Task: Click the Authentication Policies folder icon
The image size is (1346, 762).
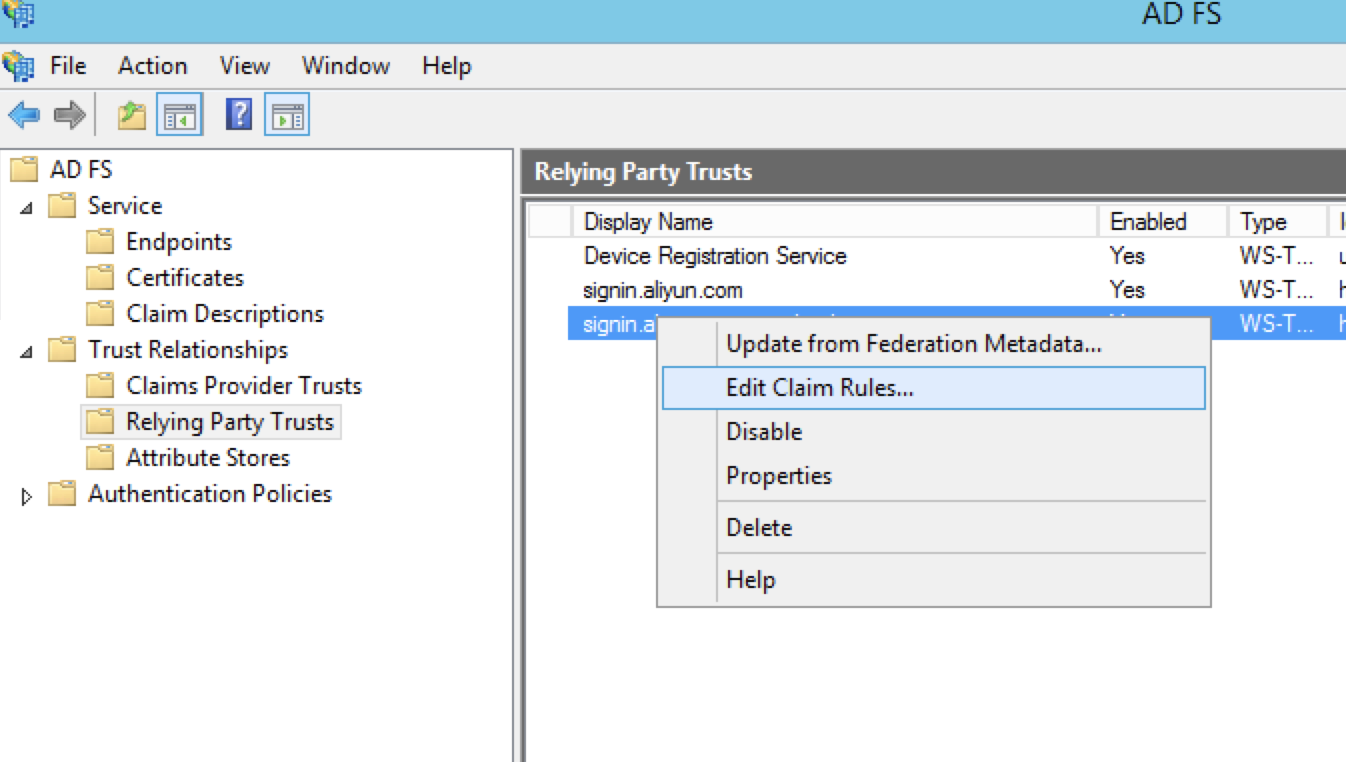Action: coord(62,494)
